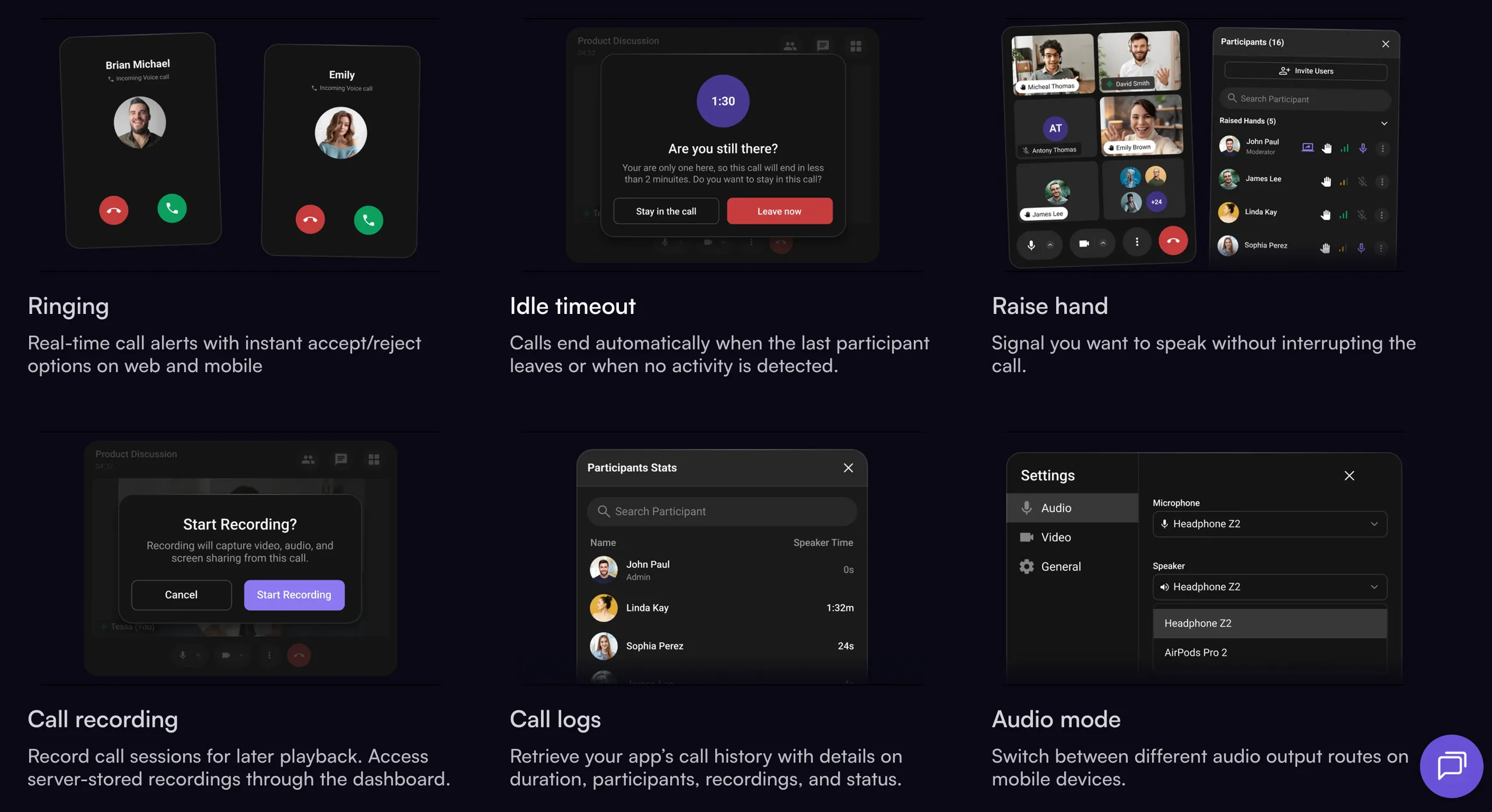1492x812 pixels.
Task: Select Micheal Thomas video tile
Action: point(1053,63)
